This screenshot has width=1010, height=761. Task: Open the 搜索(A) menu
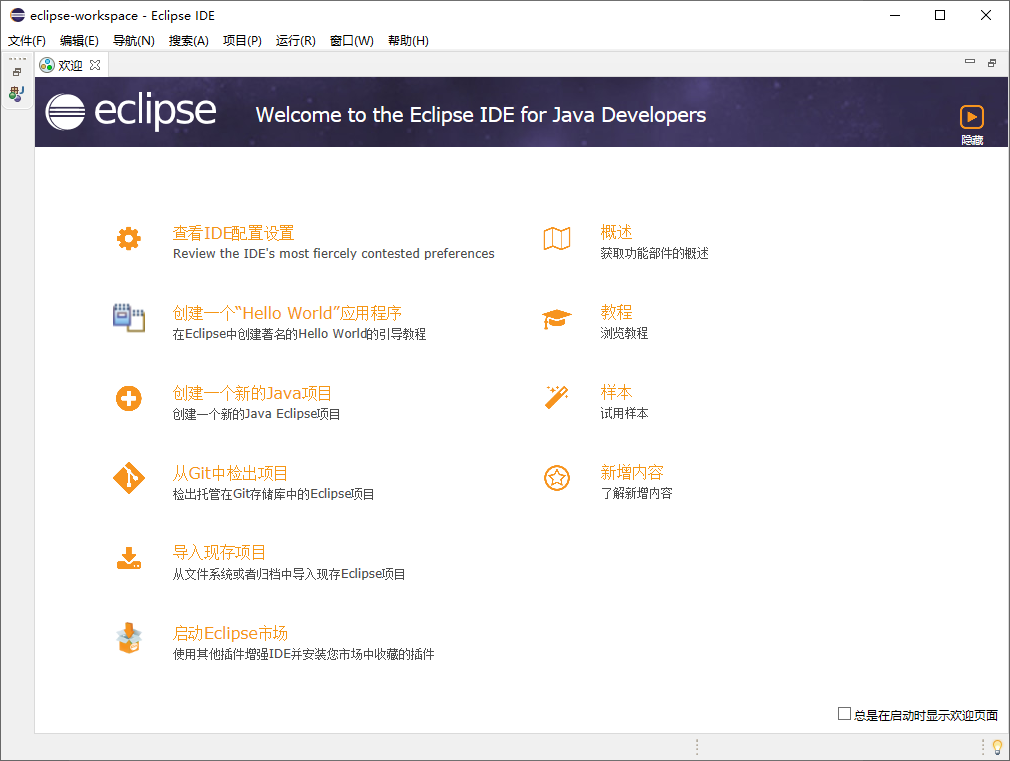pyautogui.click(x=189, y=41)
